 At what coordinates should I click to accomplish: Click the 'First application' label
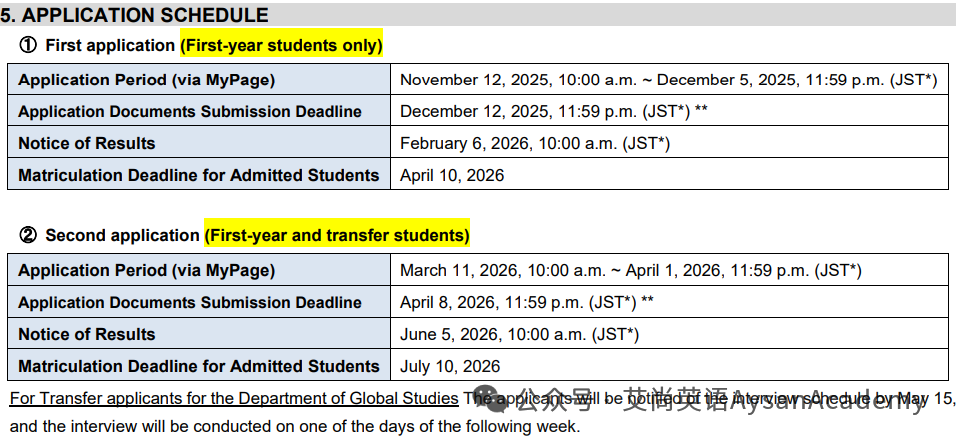[x=110, y=46]
